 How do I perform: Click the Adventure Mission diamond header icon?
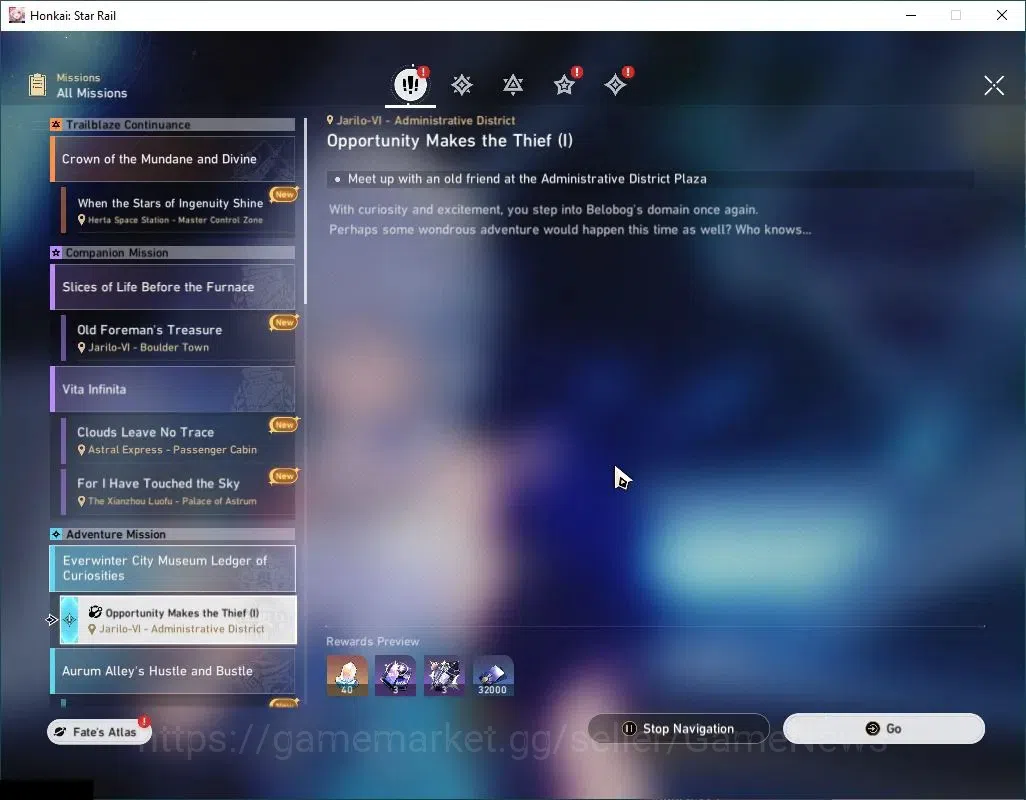56,534
